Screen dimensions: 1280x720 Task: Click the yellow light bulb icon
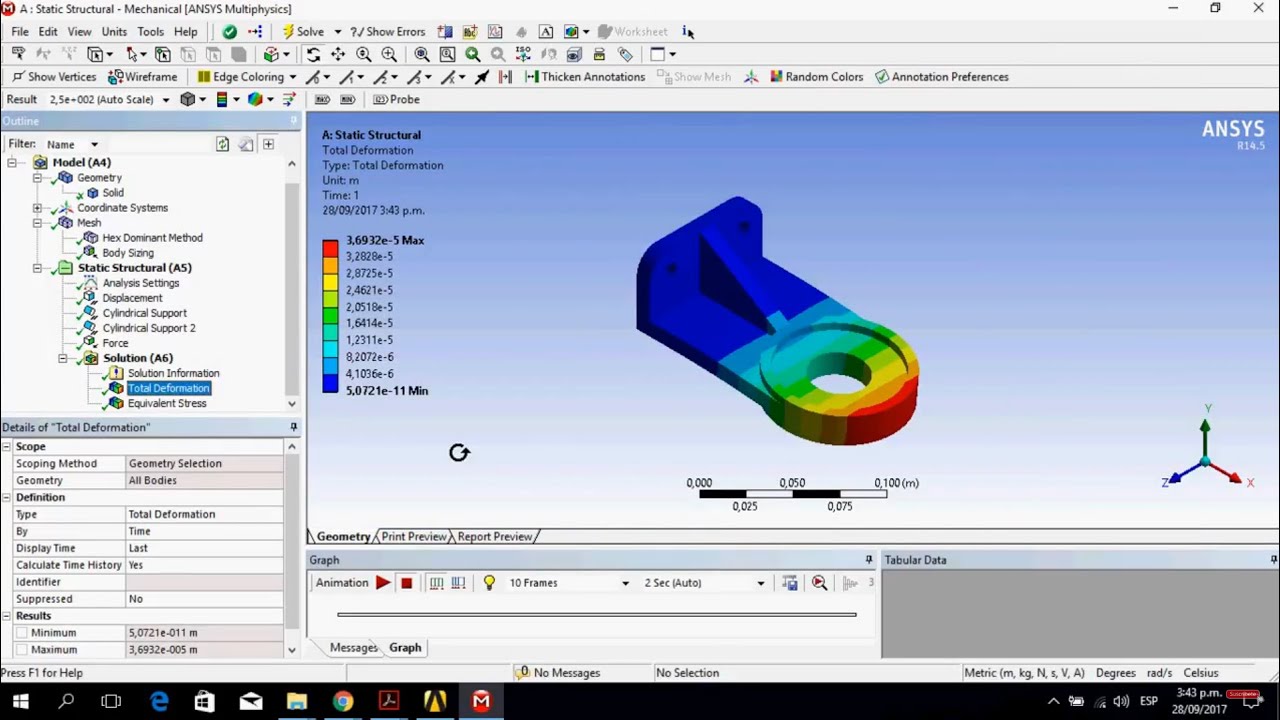(x=489, y=583)
